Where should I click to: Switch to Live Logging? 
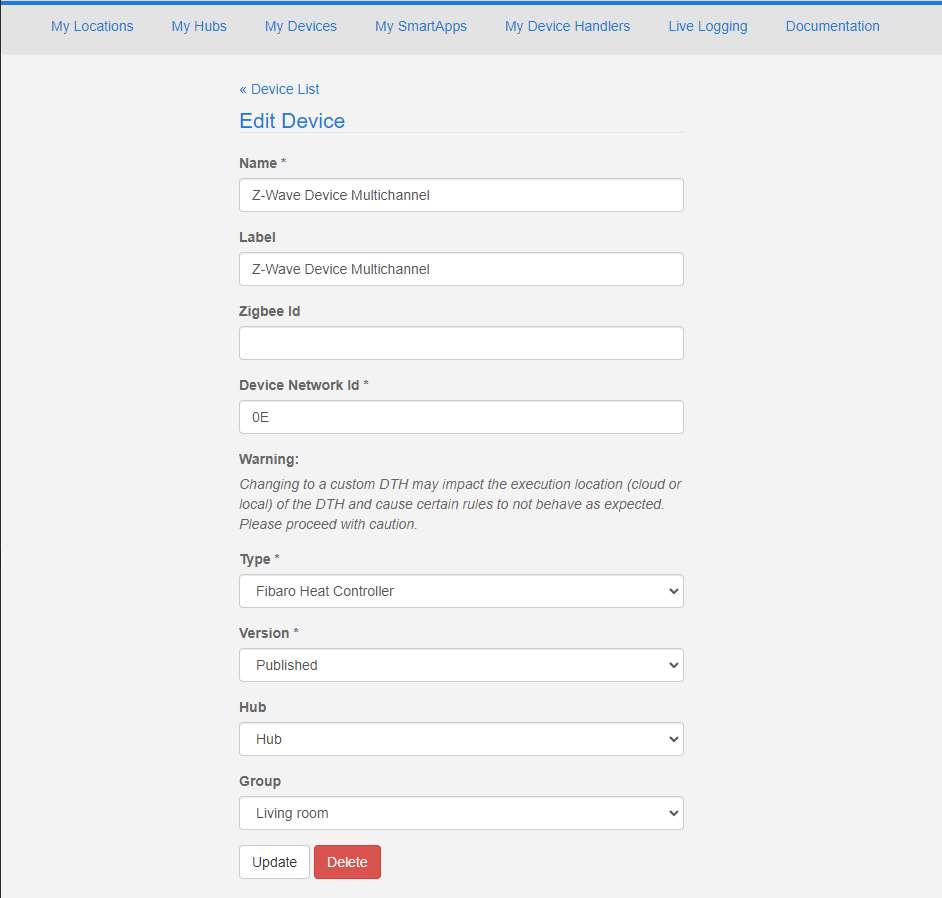[707, 26]
